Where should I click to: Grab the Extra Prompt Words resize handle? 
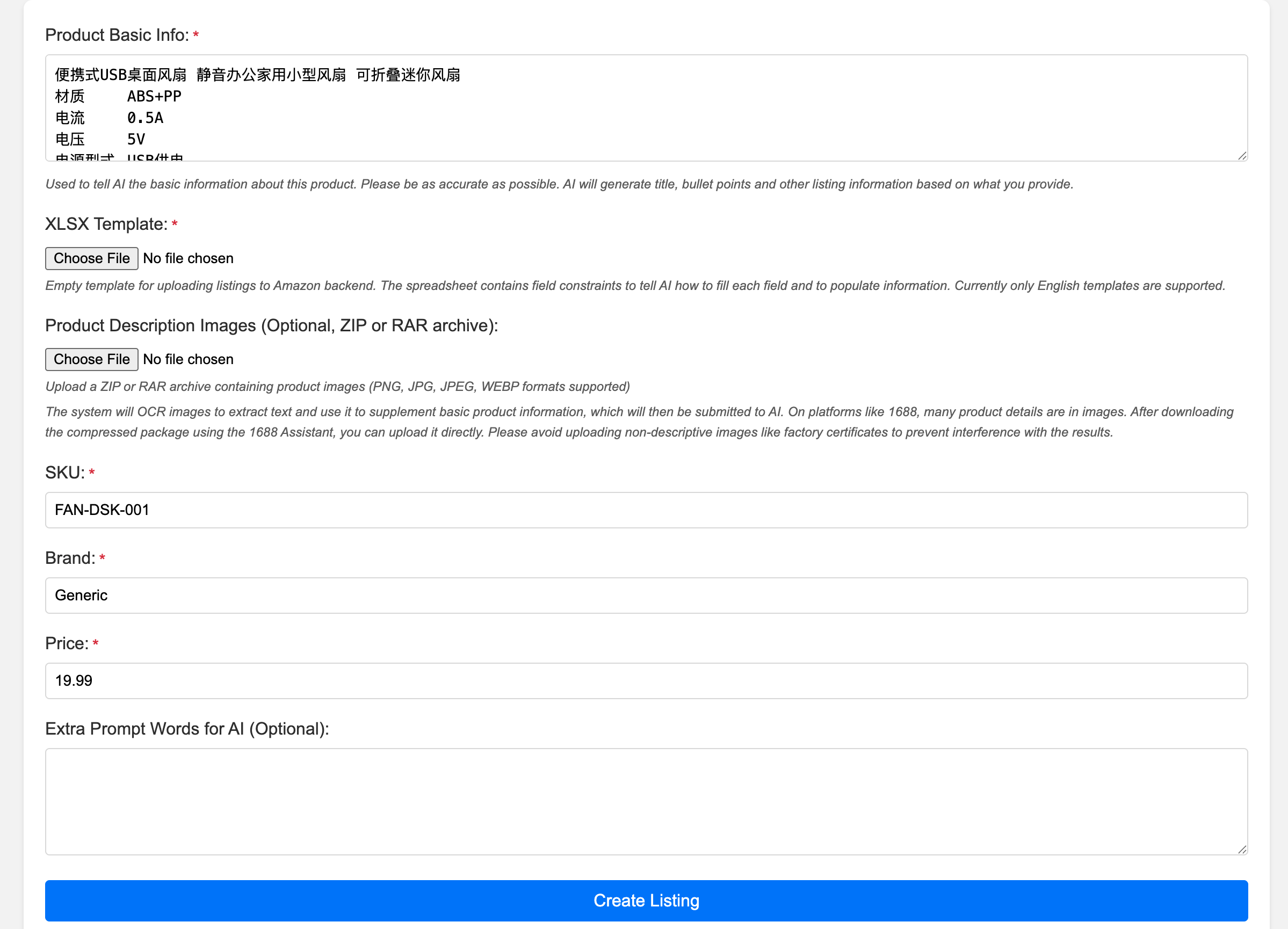click(1242, 850)
